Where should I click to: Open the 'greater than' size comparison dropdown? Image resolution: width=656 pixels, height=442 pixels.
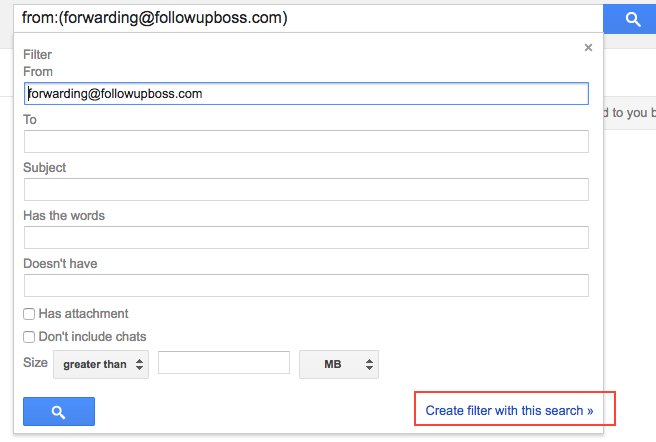(101, 364)
